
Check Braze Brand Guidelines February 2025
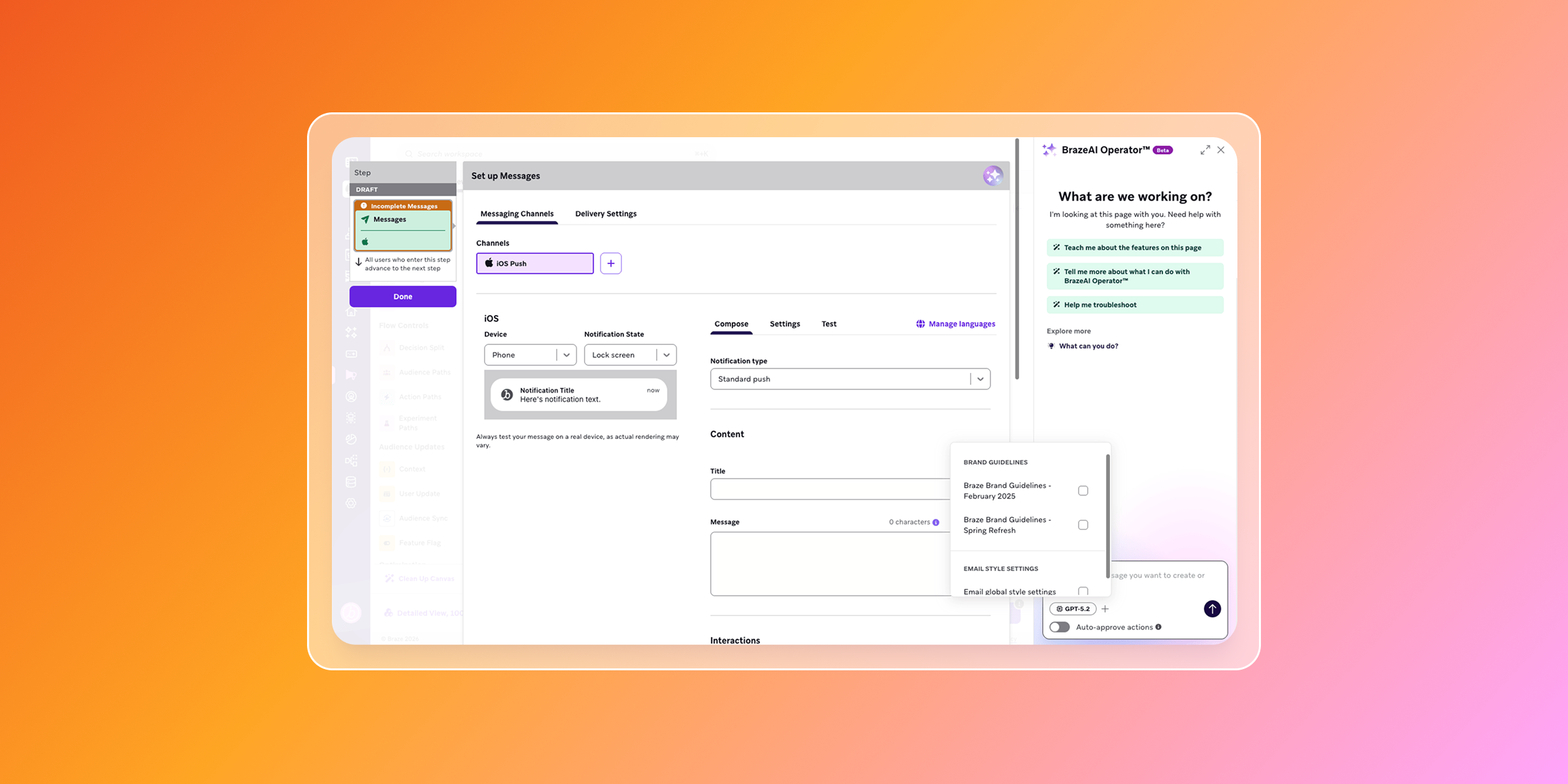tap(1083, 491)
